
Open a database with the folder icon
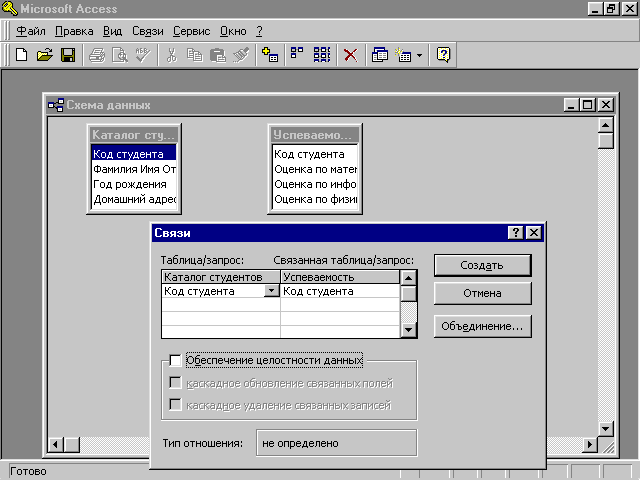44,54
